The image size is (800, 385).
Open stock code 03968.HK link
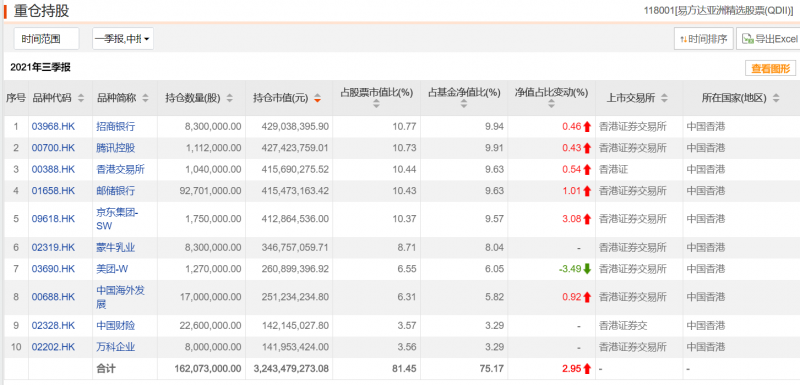(x=53, y=126)
